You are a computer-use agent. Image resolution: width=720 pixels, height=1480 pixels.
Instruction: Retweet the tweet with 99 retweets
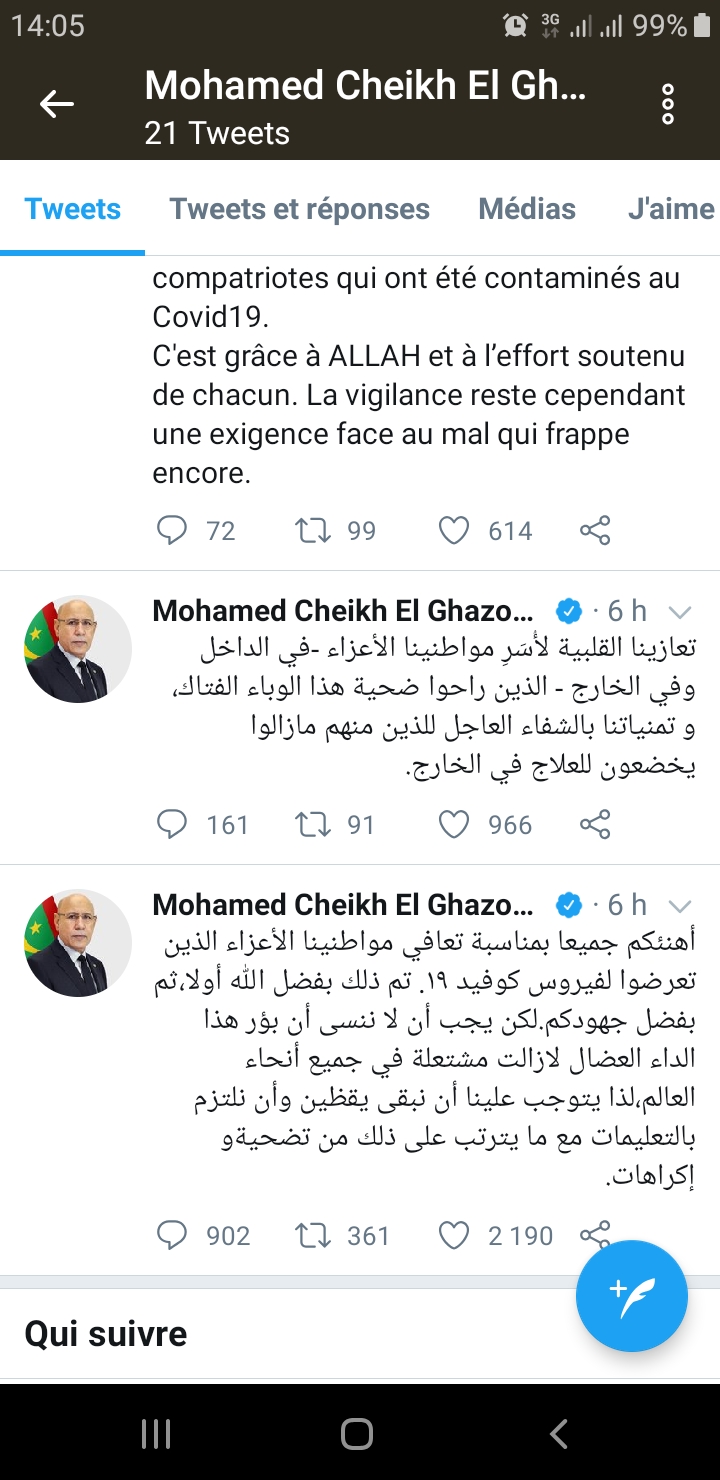pos(314,530)
